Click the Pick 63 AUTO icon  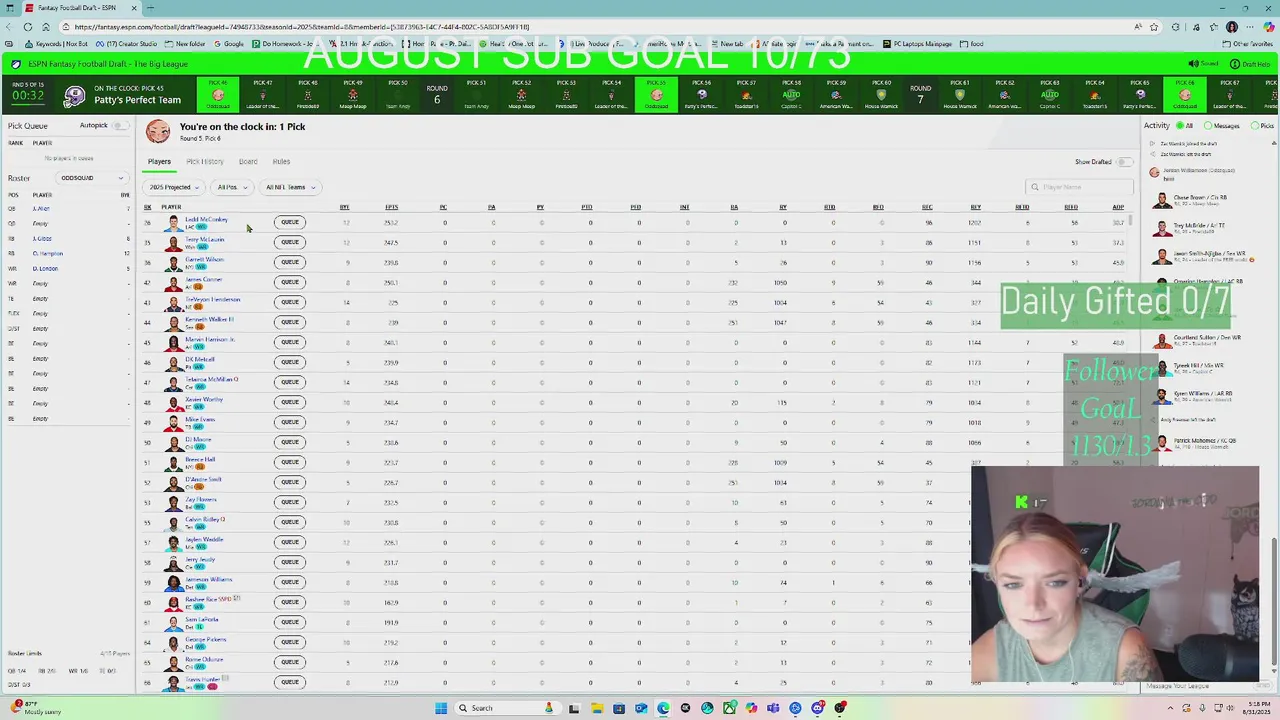coord(1049,96)
